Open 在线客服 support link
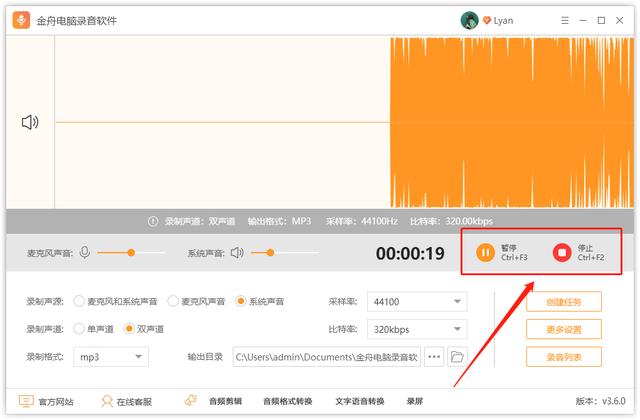This screenshot has height=420, width=640. click(x=134, y=402)
